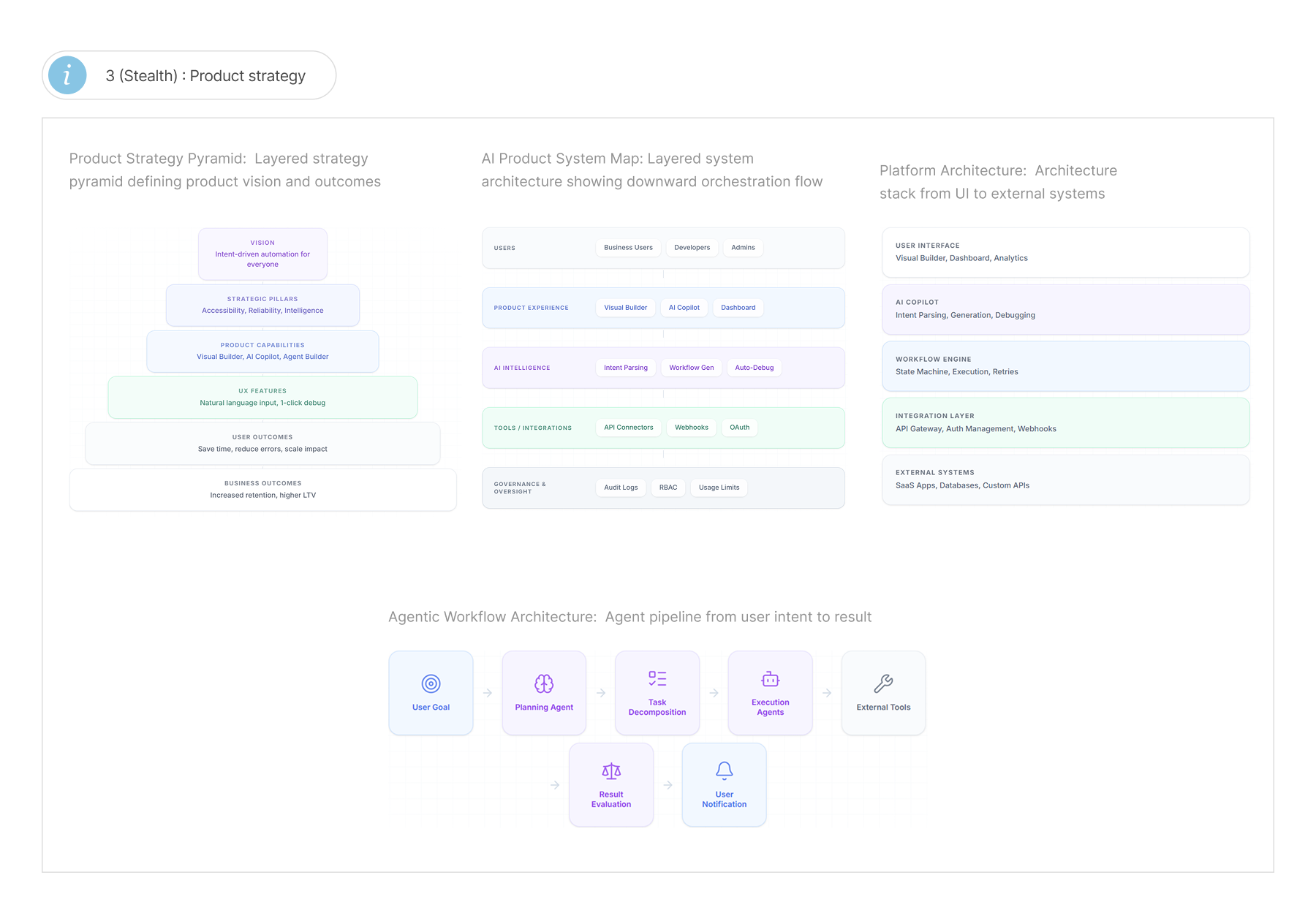The height and width of the screenshot is (921, 1316).
Task: Select the External Tools wrench icon
Action: [x=883, y=683]
